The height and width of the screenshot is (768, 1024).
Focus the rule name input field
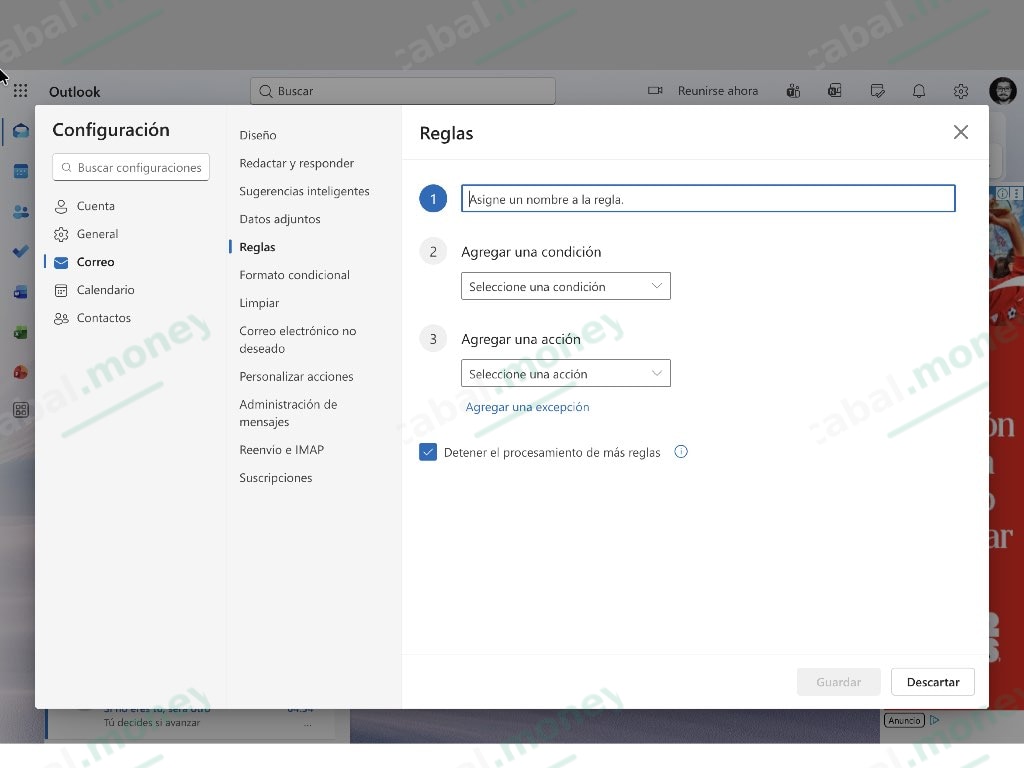click(x=707, y=198)
